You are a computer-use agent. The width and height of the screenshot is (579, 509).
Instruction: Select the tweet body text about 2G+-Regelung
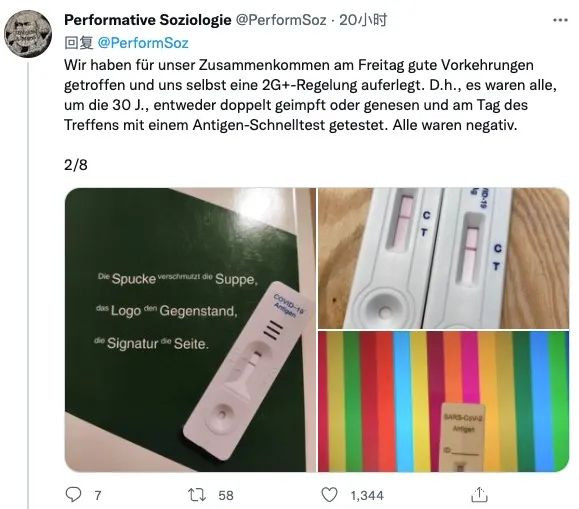tap(310, 95)
